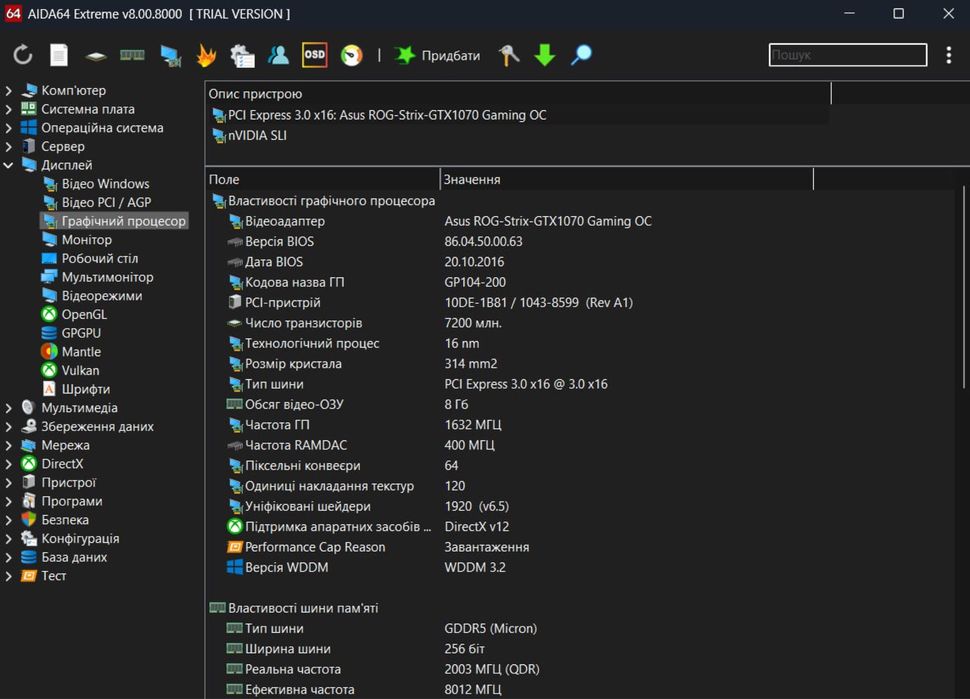Click the Придбати purchase button

(x=437, y=55)
